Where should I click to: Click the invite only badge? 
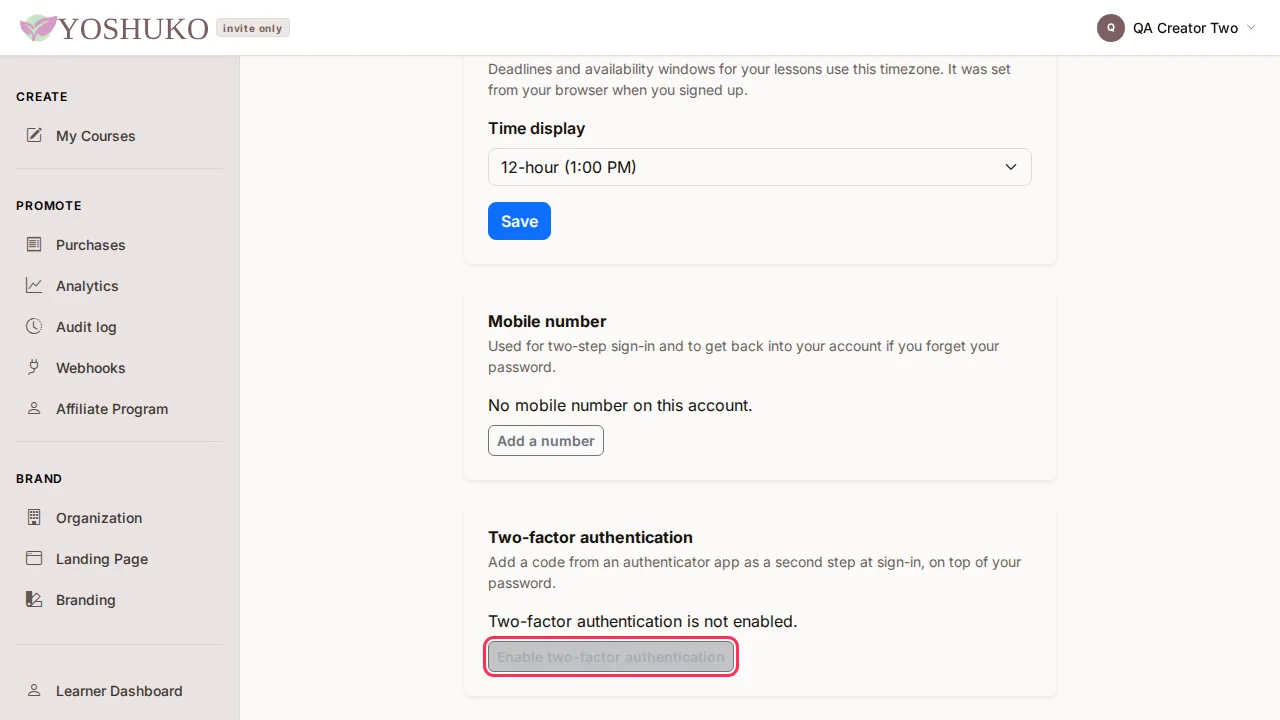click(253, 28)
